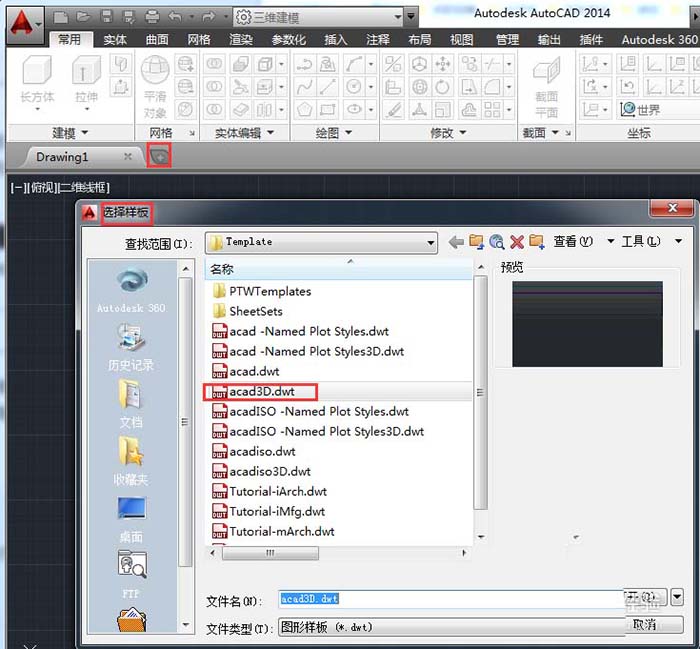Switch to the 实体 ribbon tab
The image size is (700, 649).
point(115,40)
